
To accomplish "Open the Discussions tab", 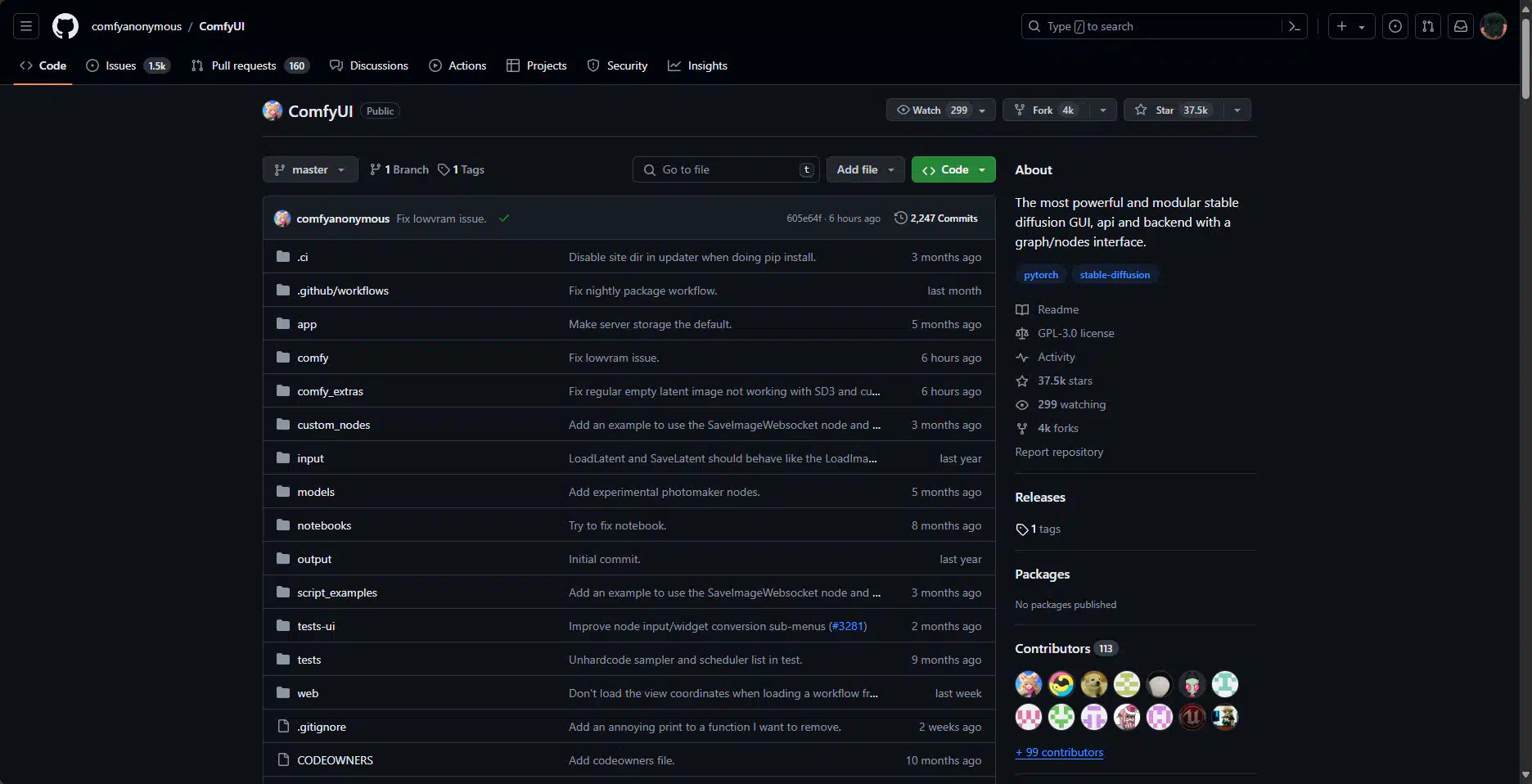I will click(x=369, y=65).
